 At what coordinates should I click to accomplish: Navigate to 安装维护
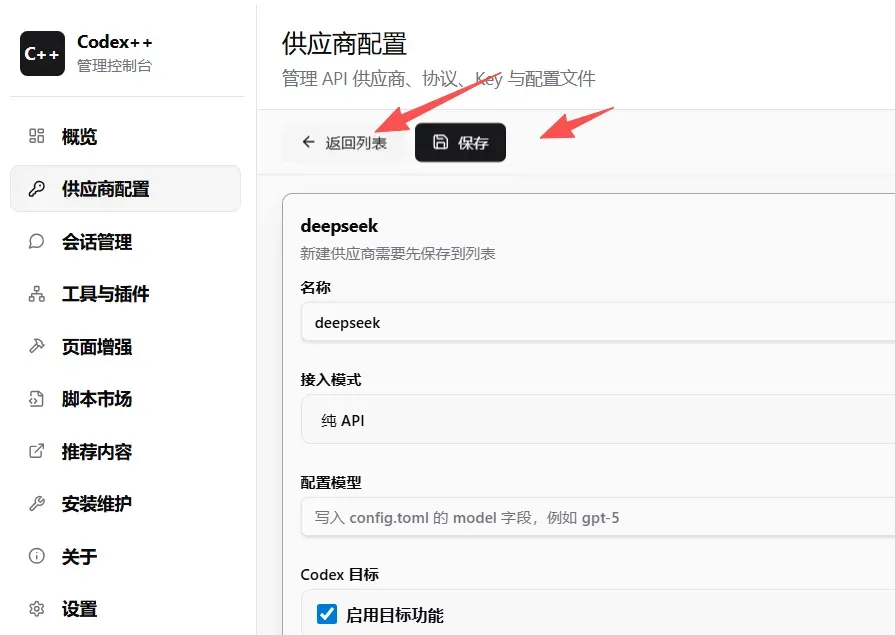[x=126, y=504]
